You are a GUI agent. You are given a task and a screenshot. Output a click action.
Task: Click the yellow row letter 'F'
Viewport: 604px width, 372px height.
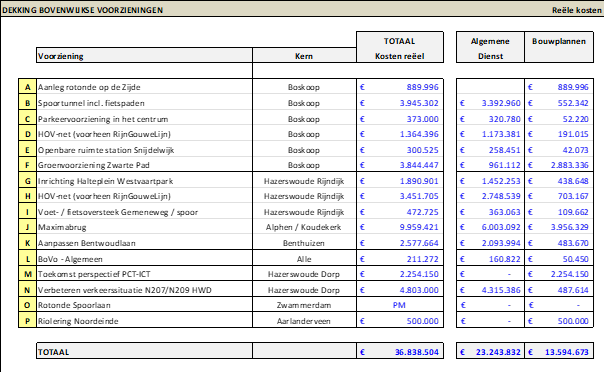click(27, 165)
